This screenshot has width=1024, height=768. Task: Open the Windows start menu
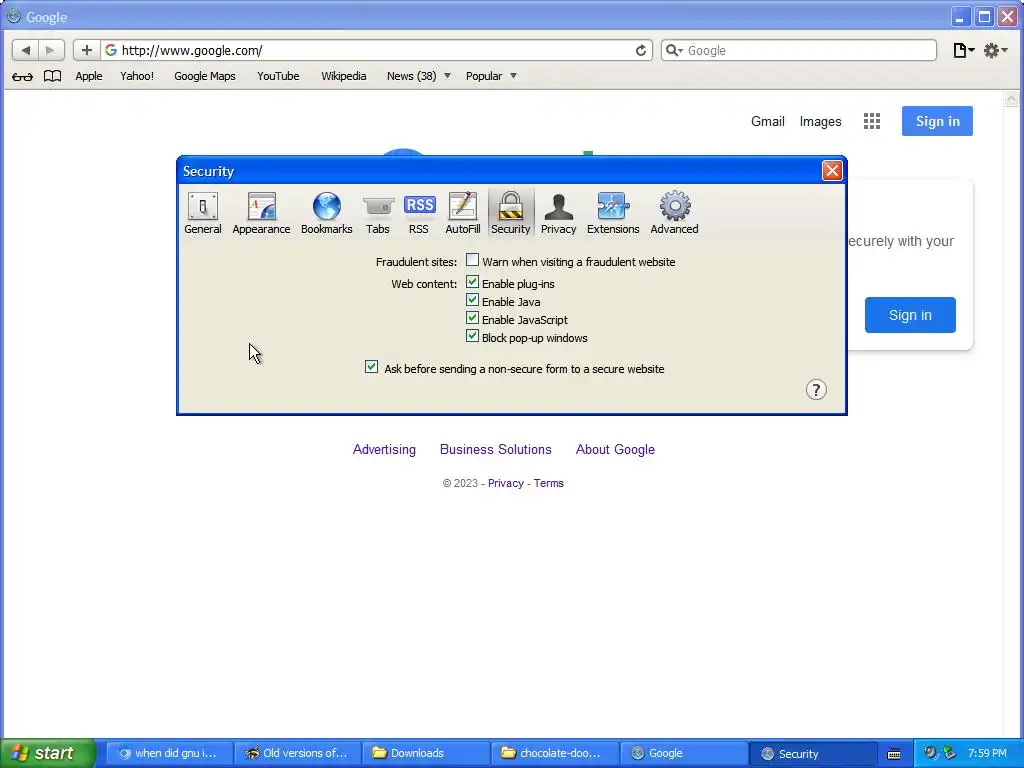click(47, 753)
